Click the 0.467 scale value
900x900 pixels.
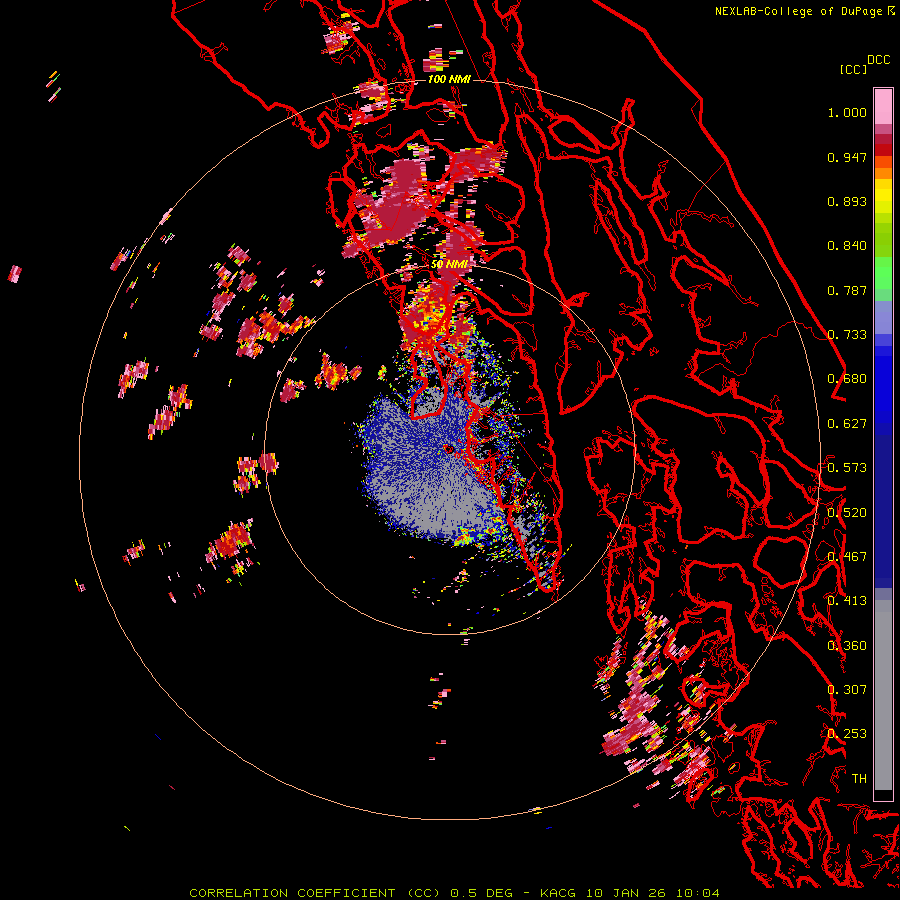pyautogui.click(x=847, y=557)
